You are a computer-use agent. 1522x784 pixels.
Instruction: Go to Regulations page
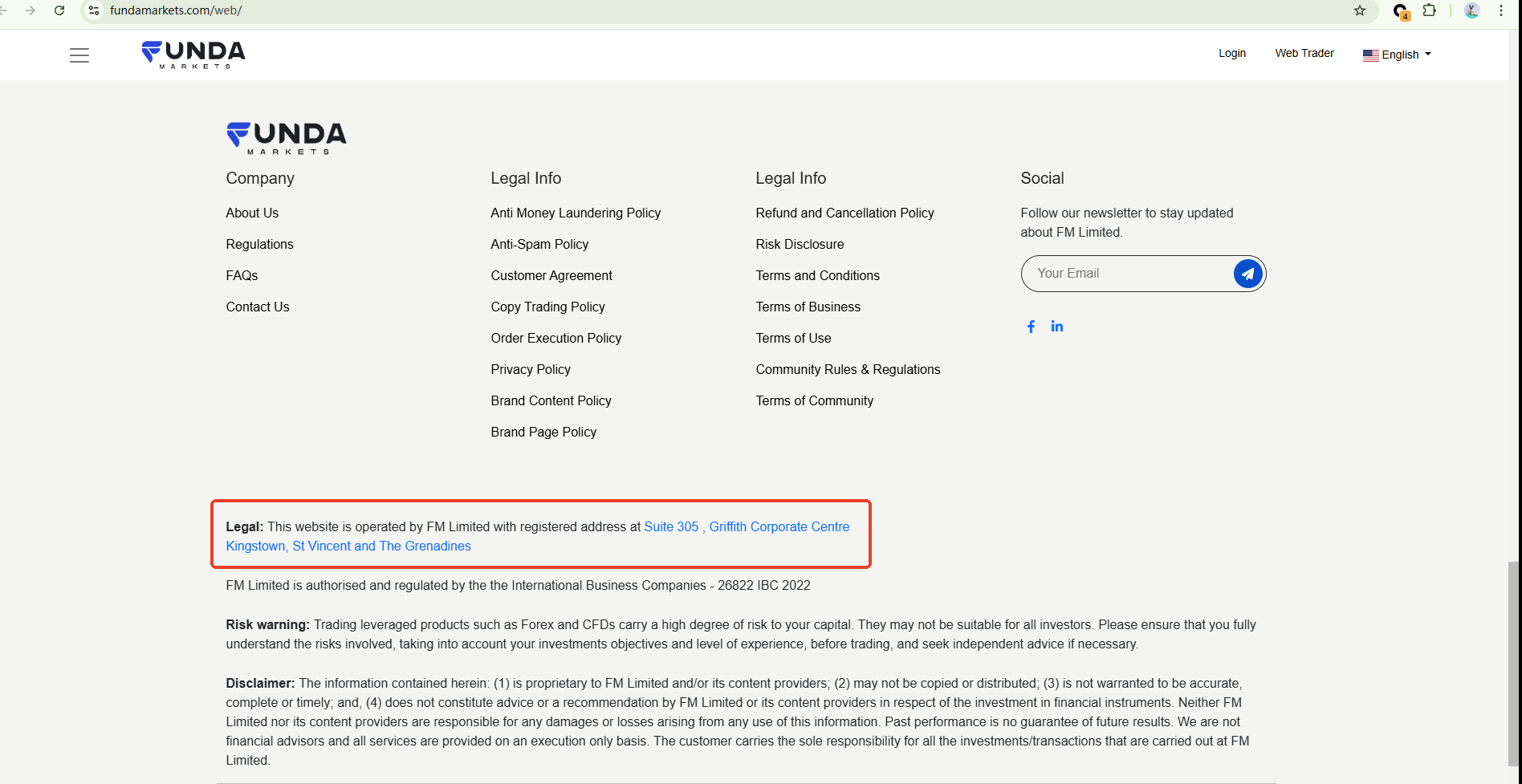pyautogui.click(x=260, y=244)
